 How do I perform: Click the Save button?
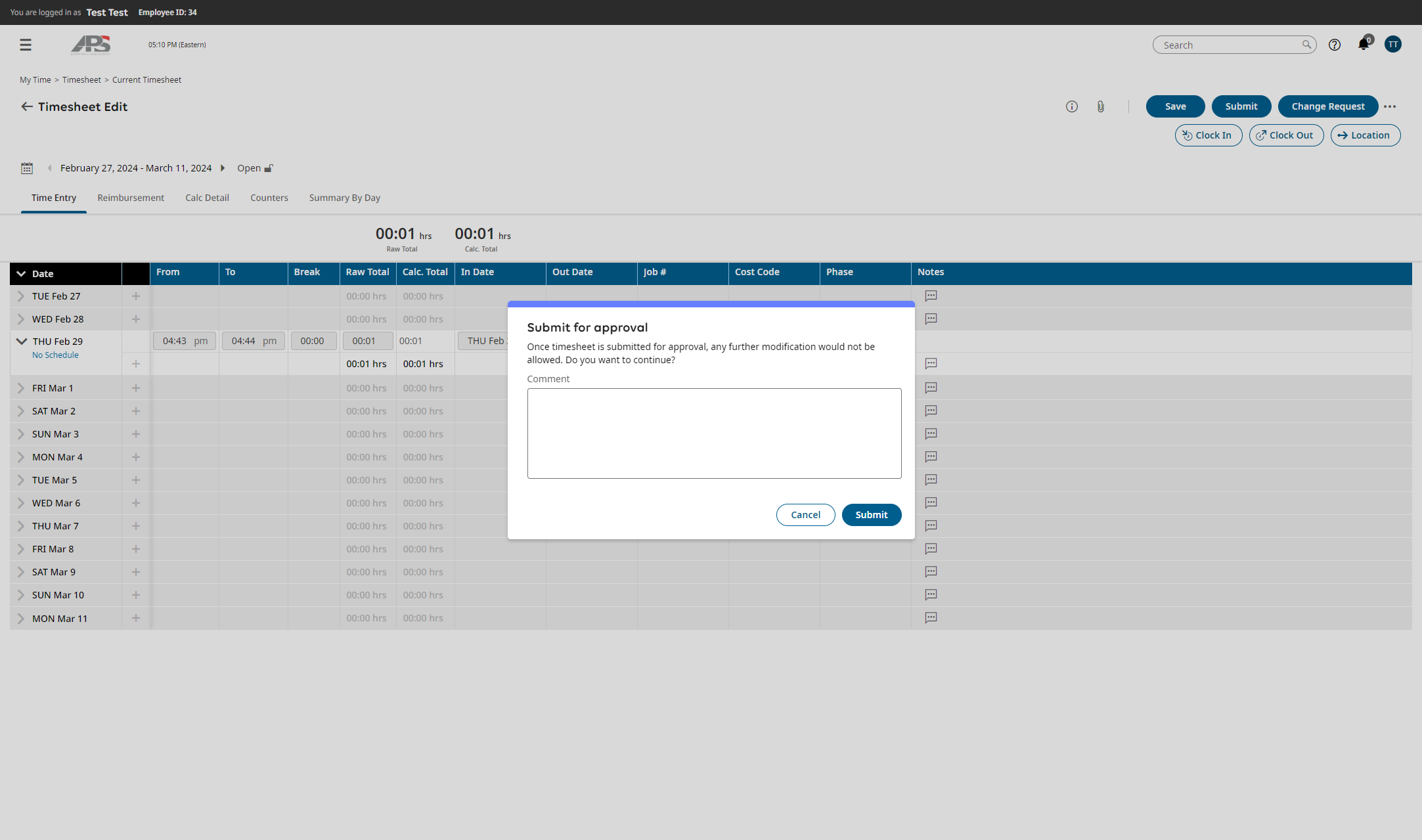[x=1175, y=106]
